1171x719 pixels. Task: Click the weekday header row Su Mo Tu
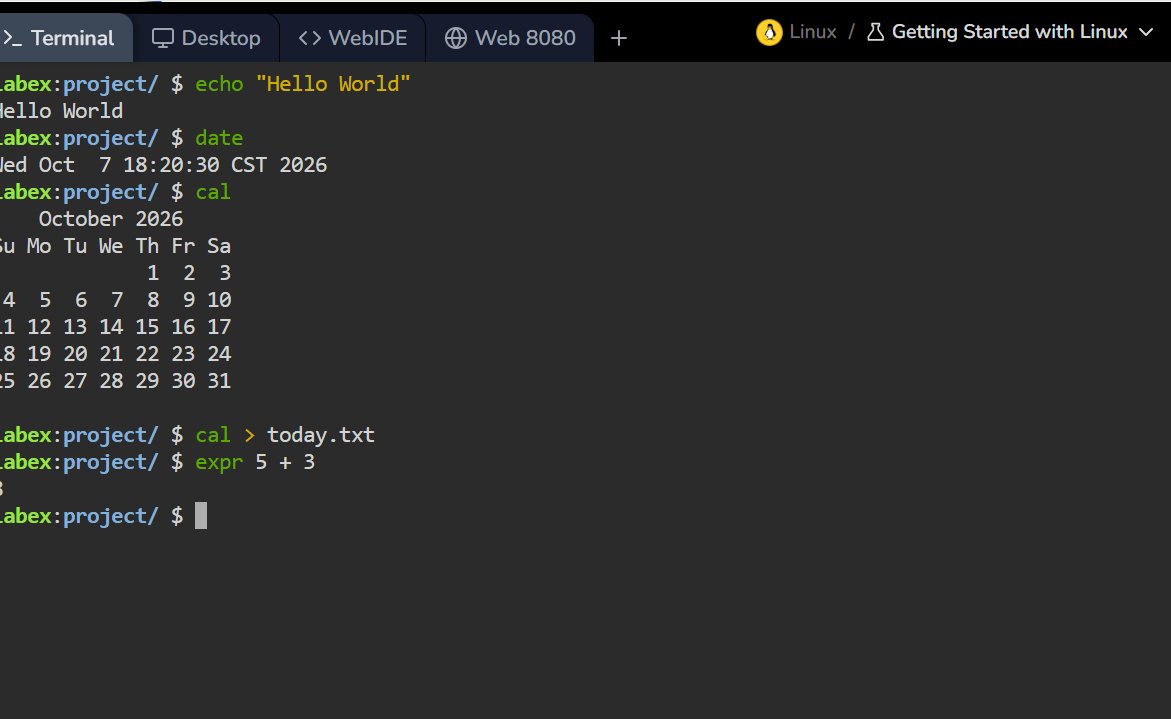point(115,246)
